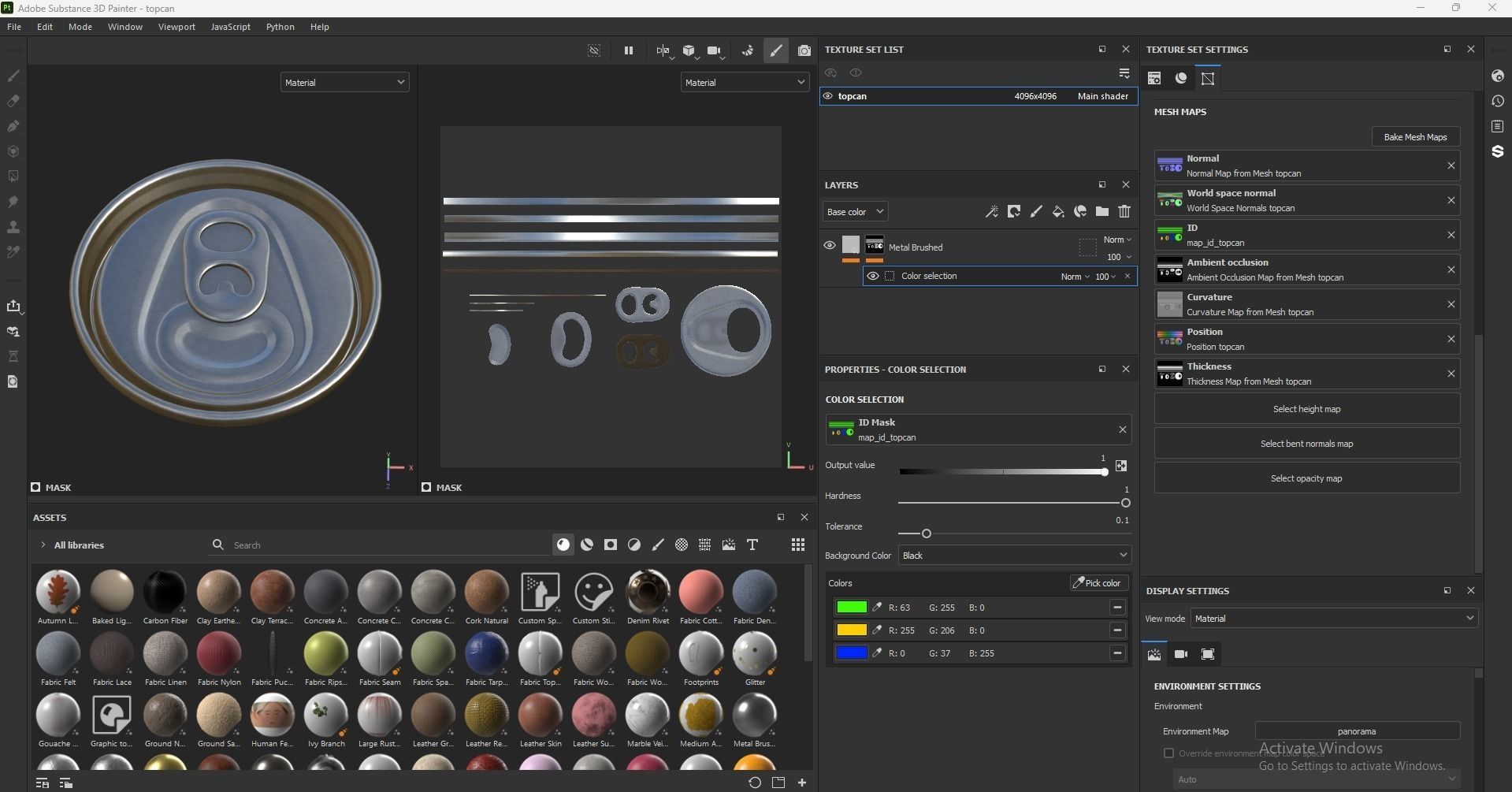Select the Material Picker eyedropper tool
Screen dimensions: 1512x792
[13, 252]
